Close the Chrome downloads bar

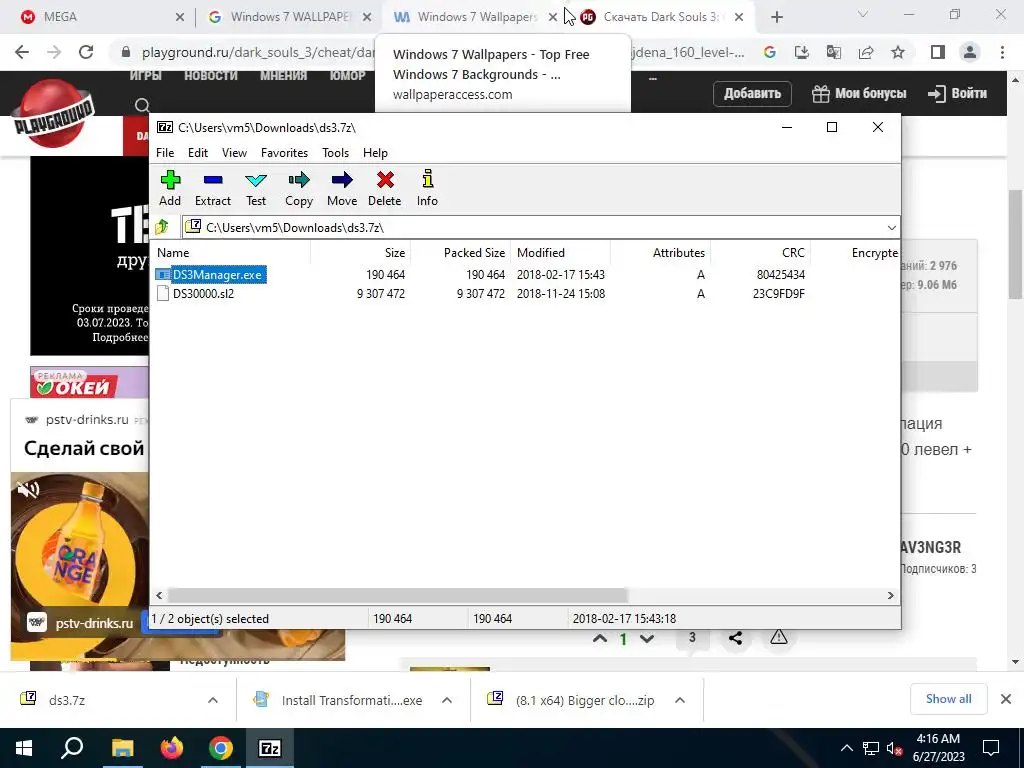click(1006, 699)
